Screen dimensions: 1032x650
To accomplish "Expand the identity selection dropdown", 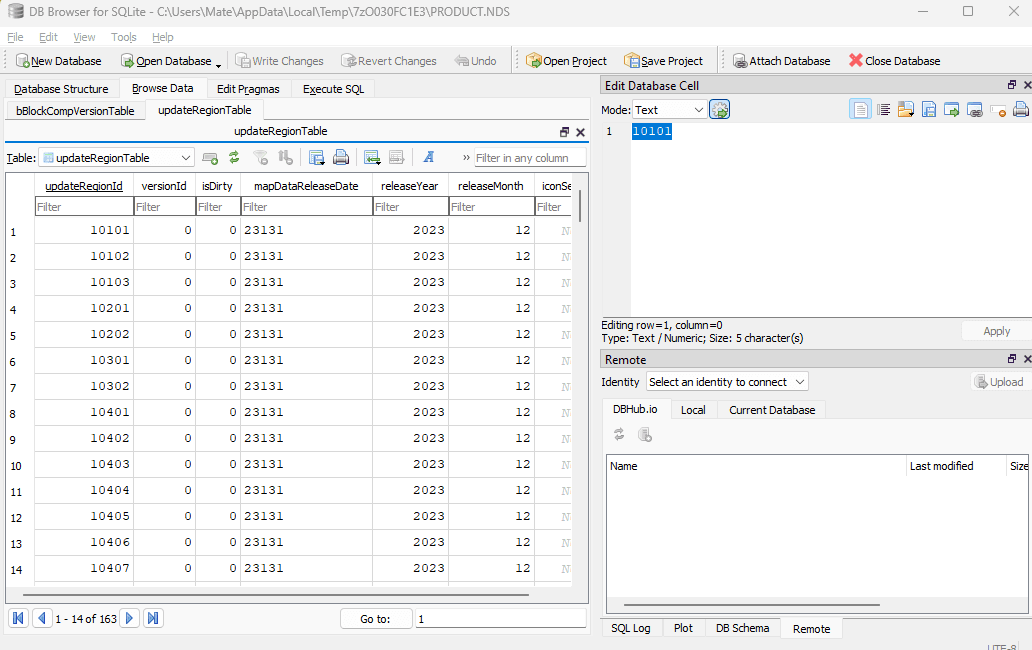I will click(726, 382).
